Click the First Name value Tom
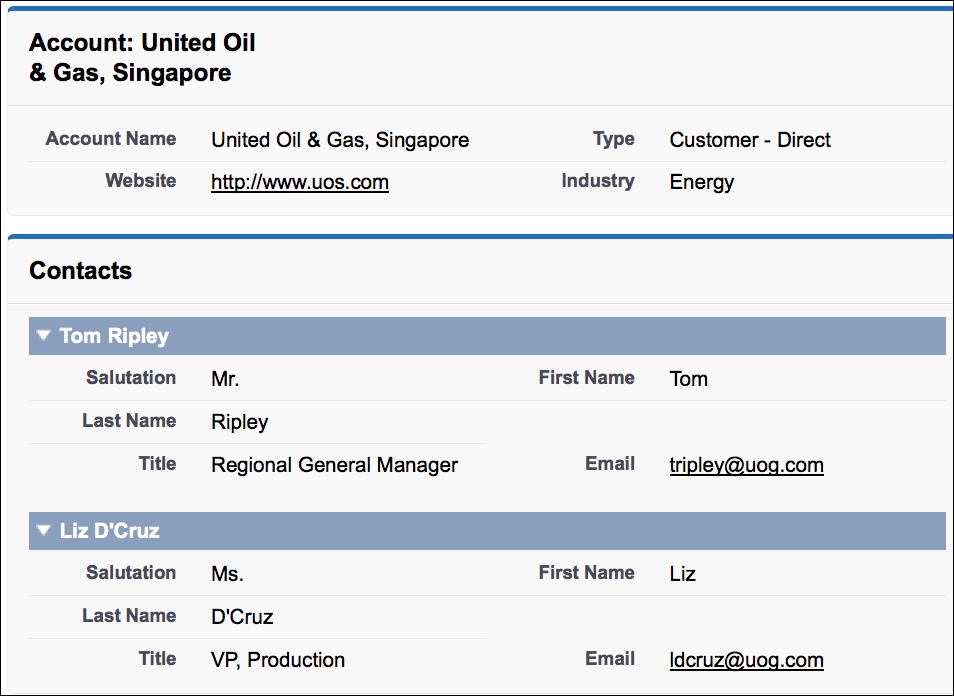 click(689, 379)
